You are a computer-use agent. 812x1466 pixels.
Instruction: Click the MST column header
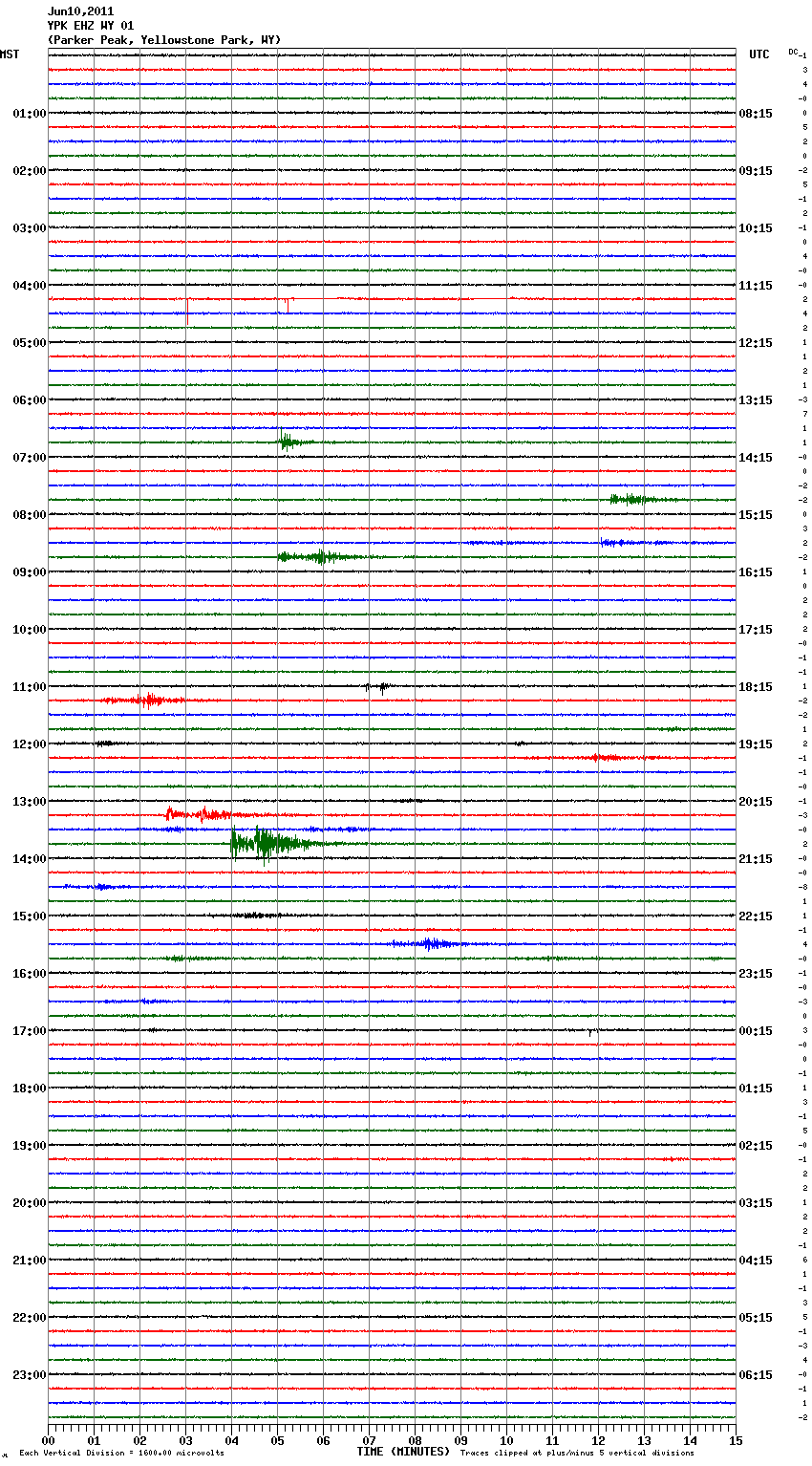tap(10, 54)
